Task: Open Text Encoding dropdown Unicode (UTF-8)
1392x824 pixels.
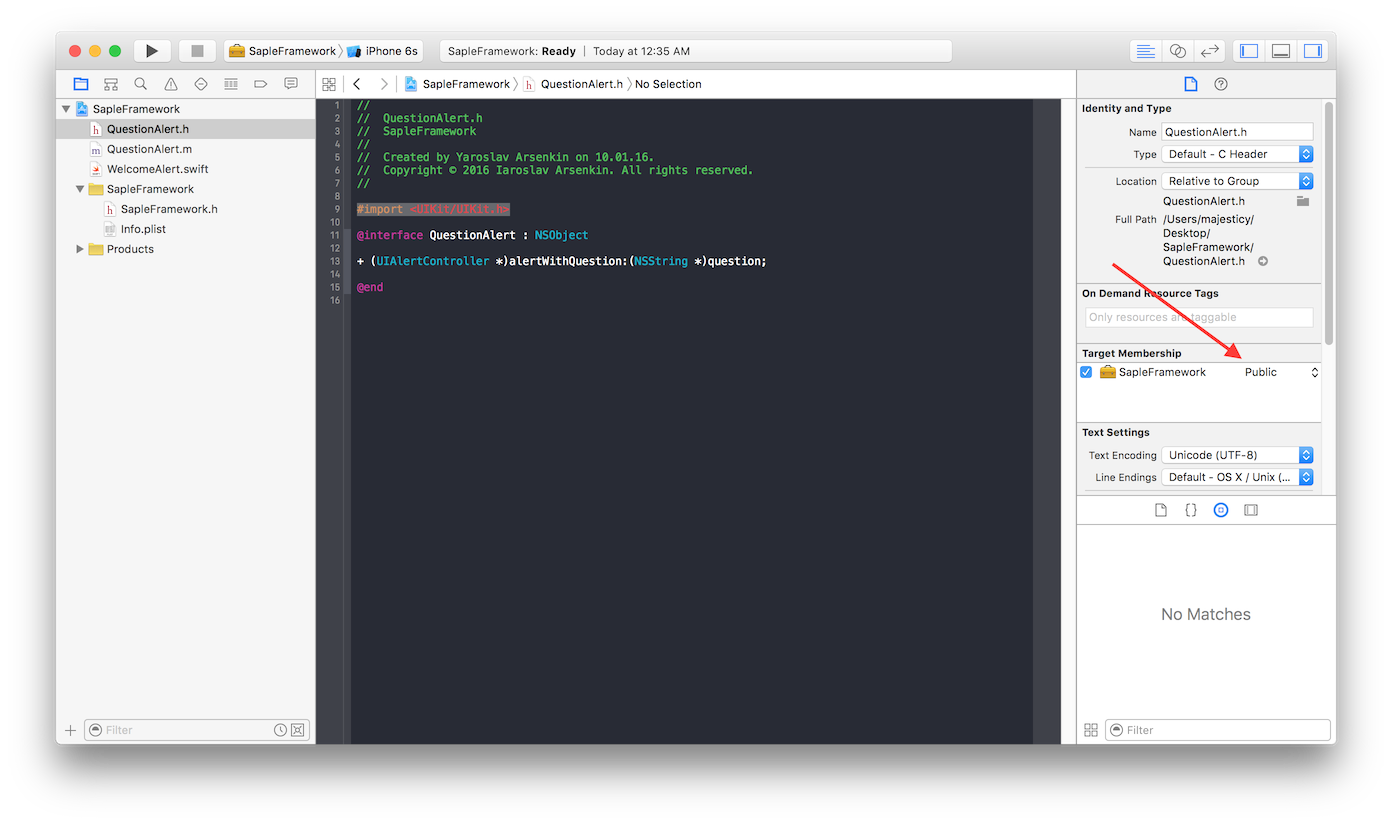Action: tap(1237, 455)
